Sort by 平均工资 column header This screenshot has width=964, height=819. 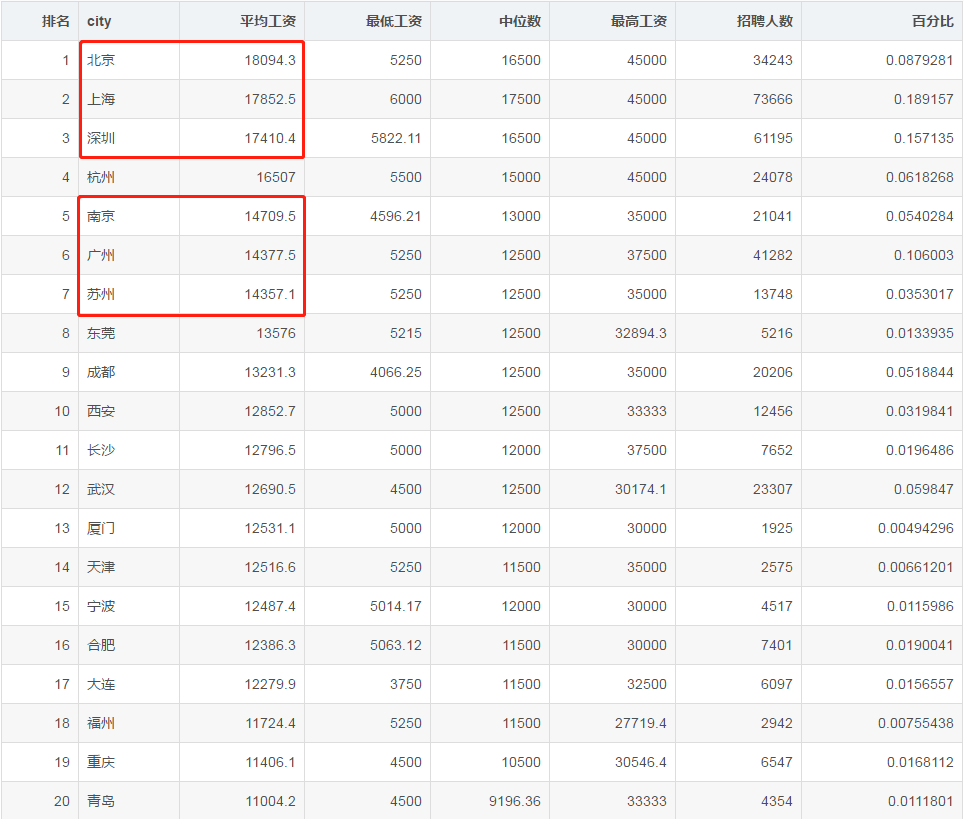(267, 21)
